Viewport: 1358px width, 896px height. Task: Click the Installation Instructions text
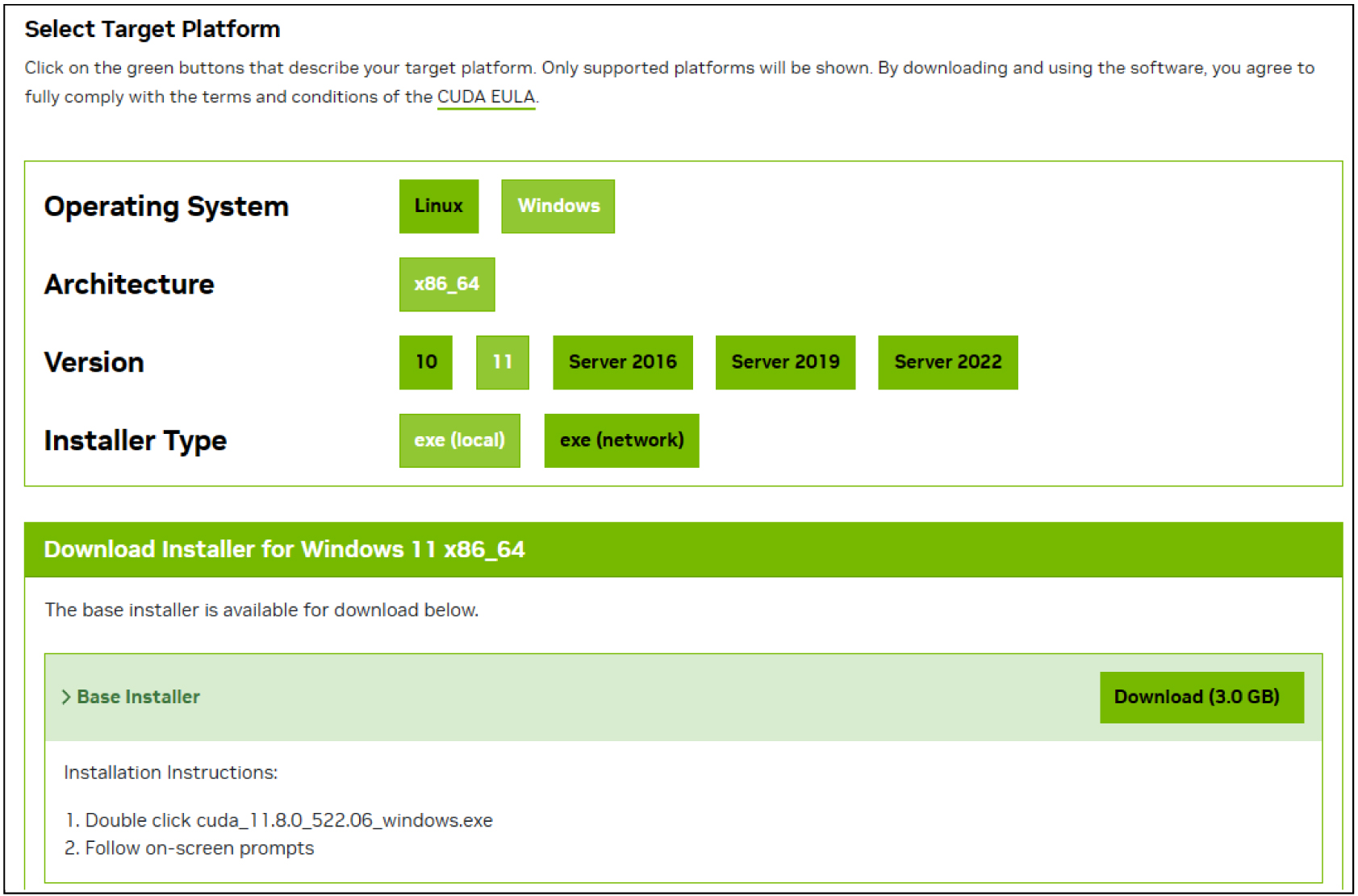[x=170, y=773]
